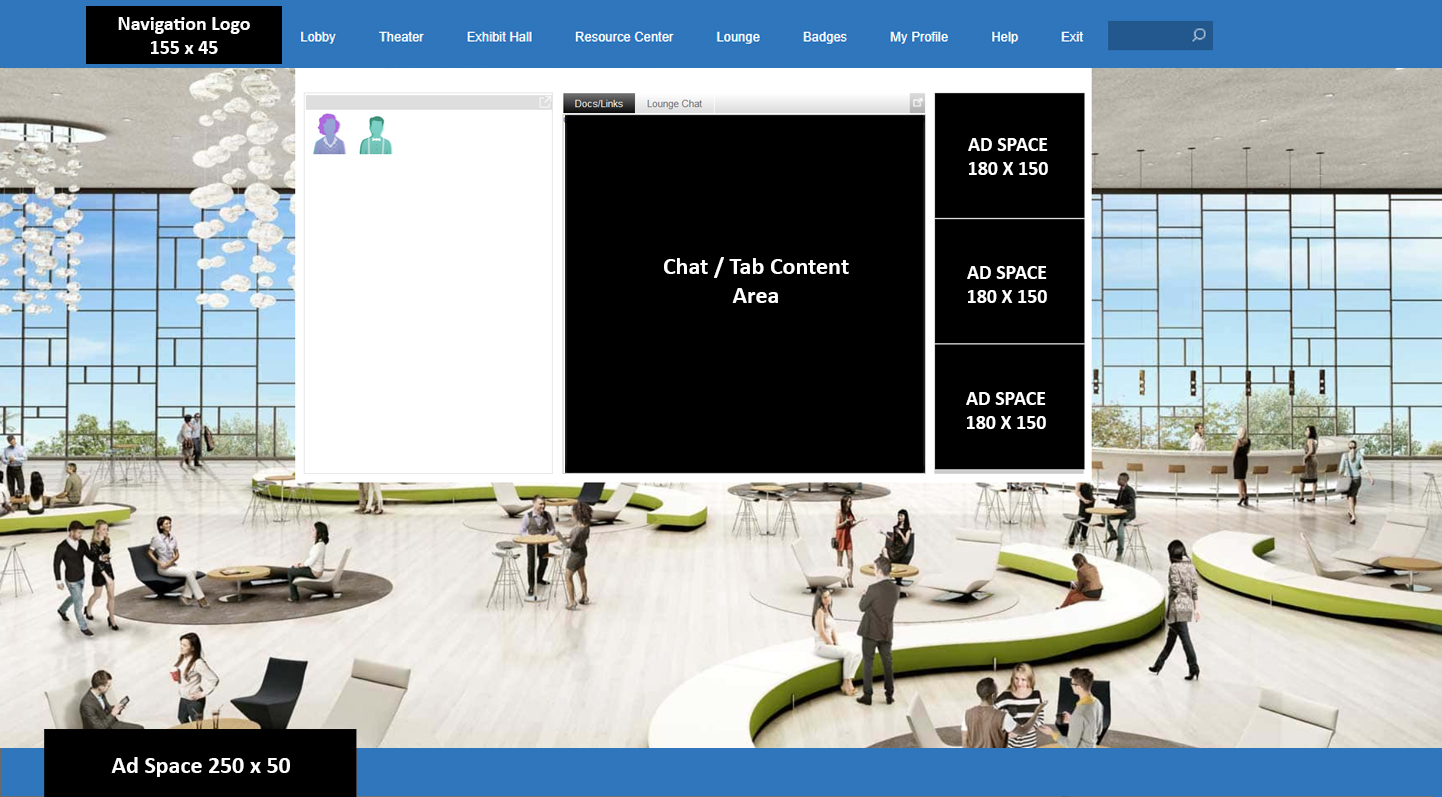
Task: Select the purple female avatar
Action: (329, 134)
